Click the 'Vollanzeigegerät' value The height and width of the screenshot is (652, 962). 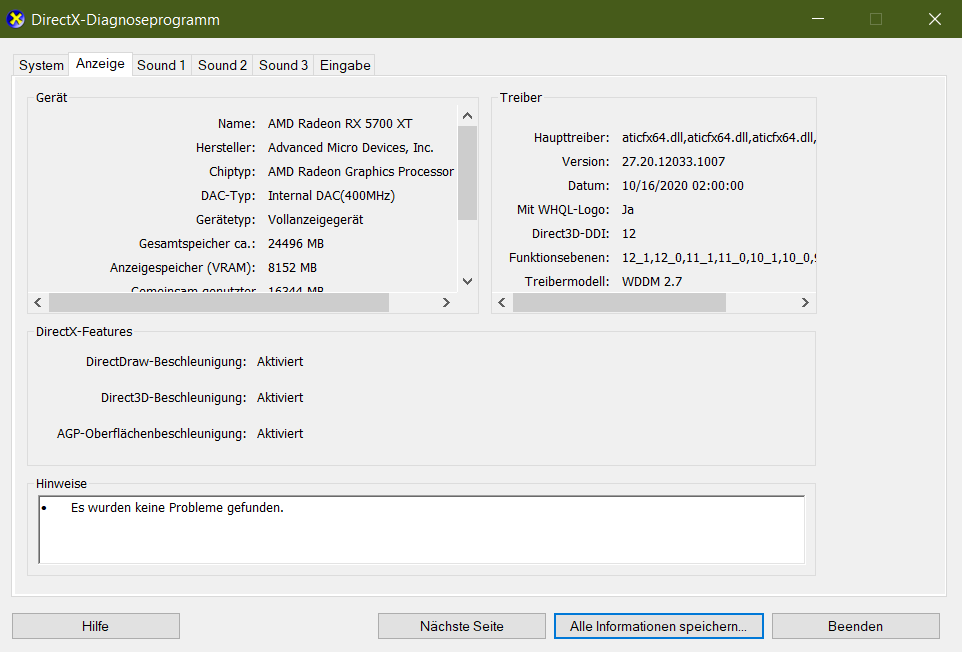[315, 220]
